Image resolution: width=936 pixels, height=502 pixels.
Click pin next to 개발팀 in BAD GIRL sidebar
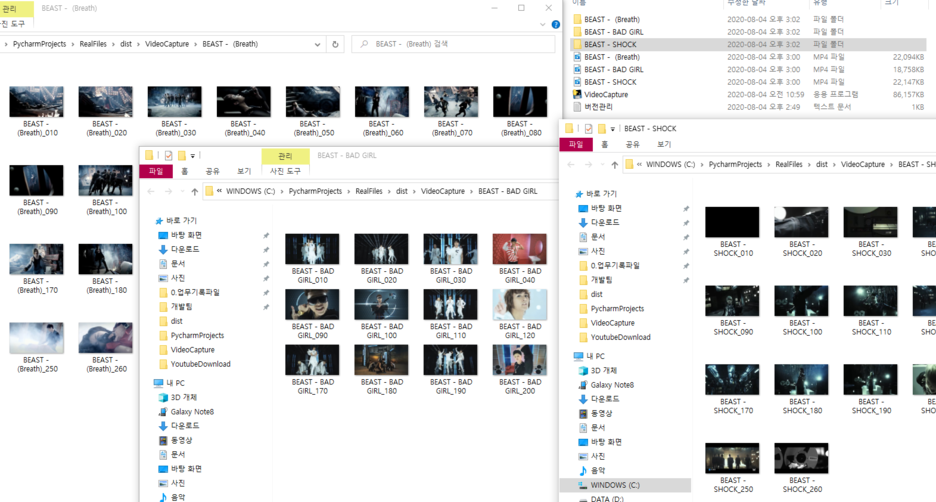(x=266, y=307)
